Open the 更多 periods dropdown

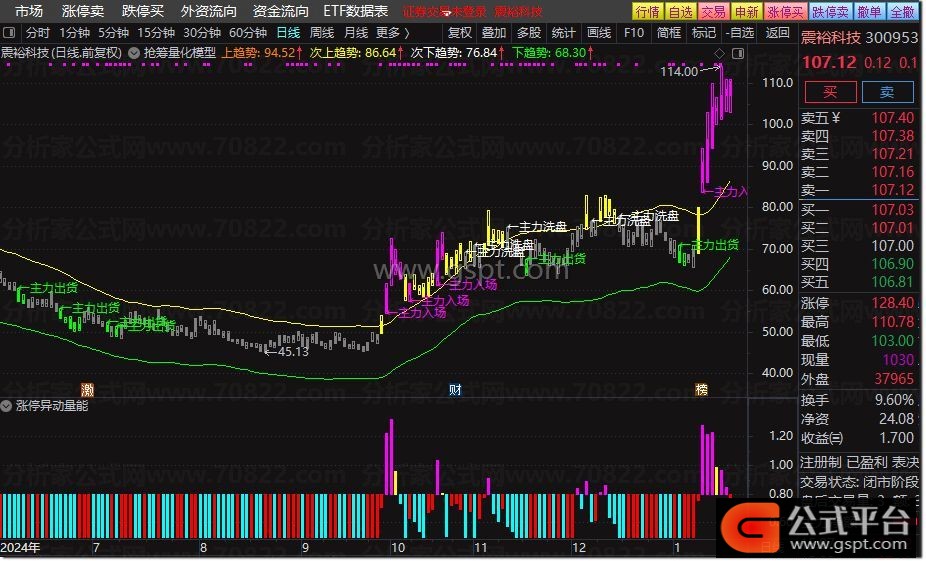(x=393, y=33)
